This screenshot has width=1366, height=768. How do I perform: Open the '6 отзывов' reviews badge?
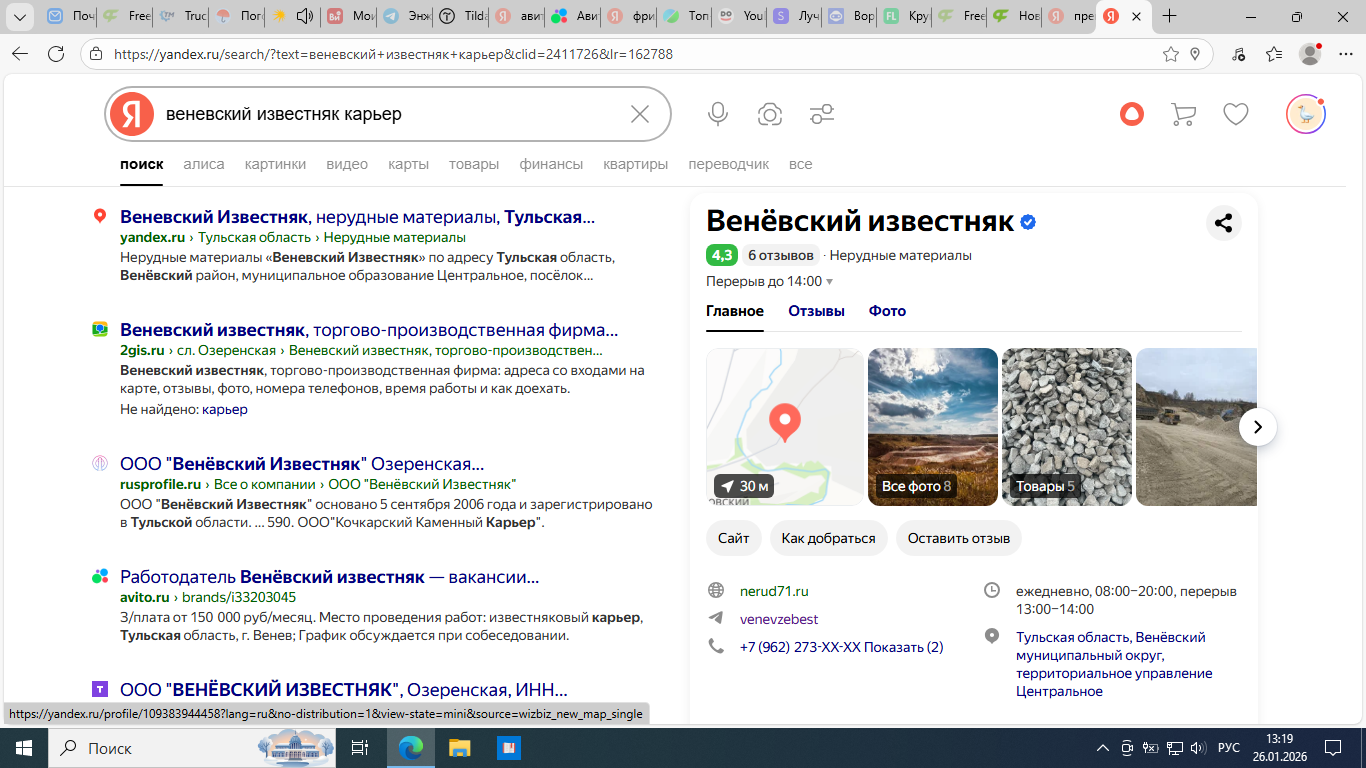pyautogui.click(x=781, y=255)
